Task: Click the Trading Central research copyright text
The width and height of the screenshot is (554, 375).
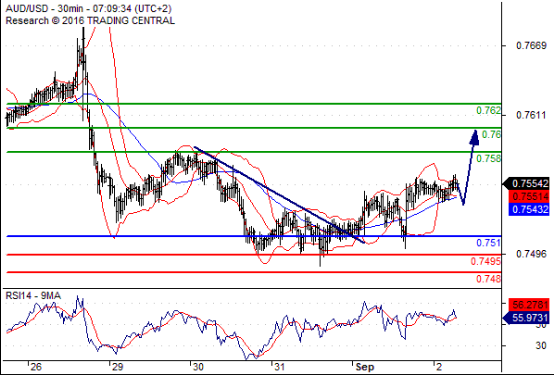Action: (90, 20)
